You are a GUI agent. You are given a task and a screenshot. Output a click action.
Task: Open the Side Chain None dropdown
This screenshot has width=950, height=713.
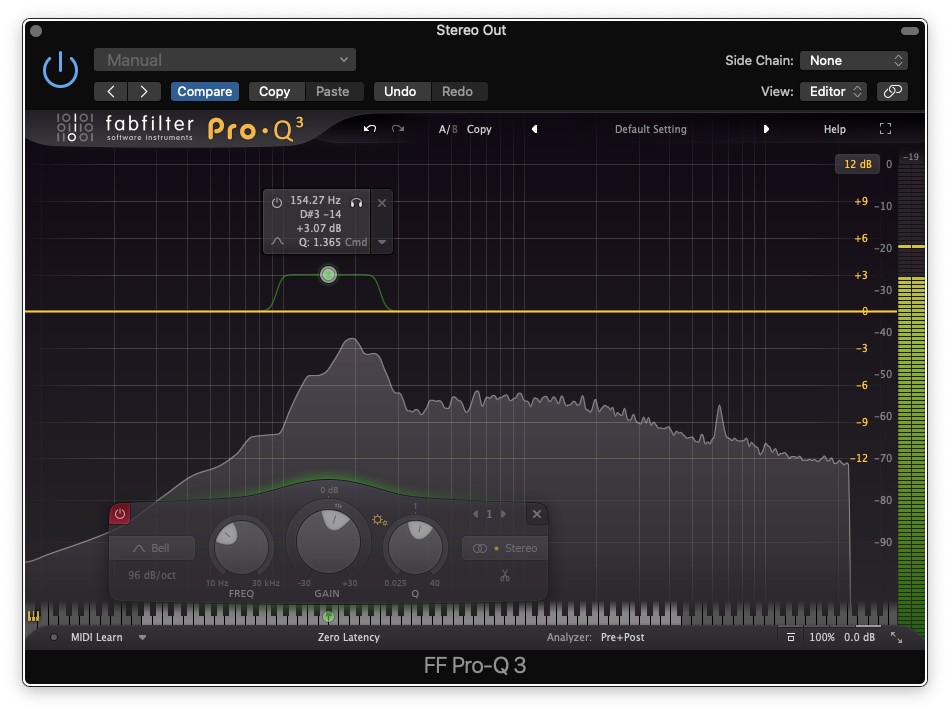click(x=857, y=60)
